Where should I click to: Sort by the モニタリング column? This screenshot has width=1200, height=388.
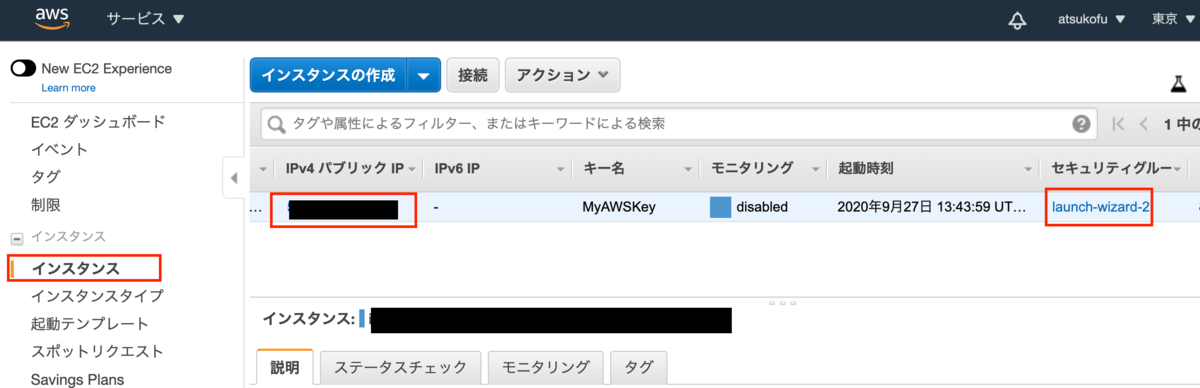point(752,168)
